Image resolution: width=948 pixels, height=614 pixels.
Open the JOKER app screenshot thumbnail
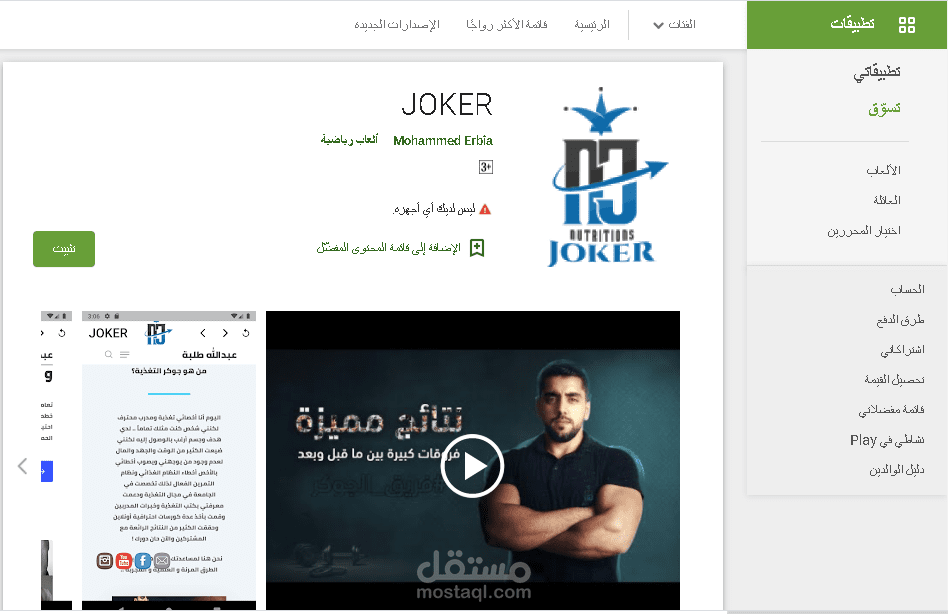click(x=169, y=460)
